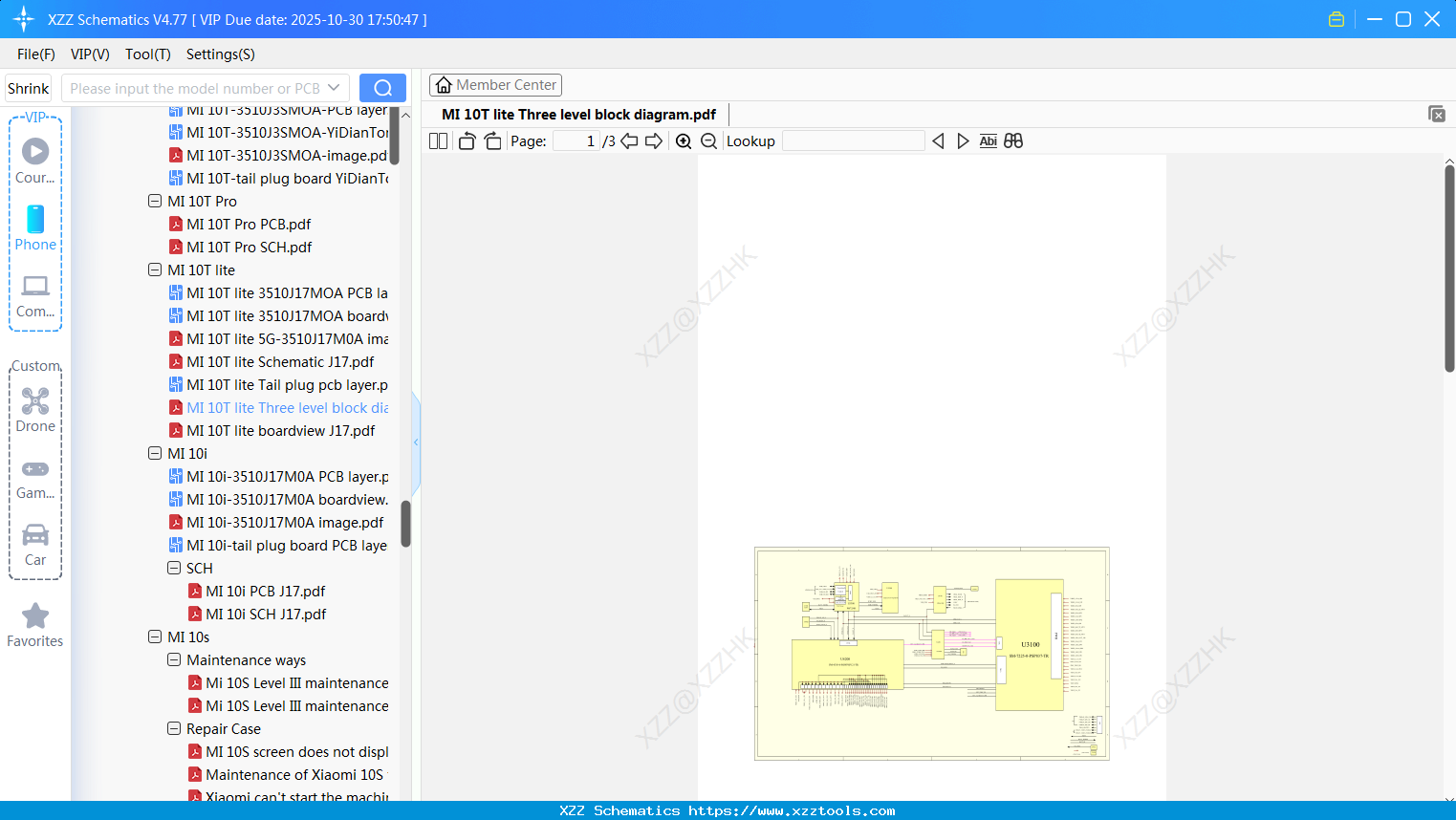Switch to MI 10T lite block diagram tab
This screenshot has height=820, width=1456.
[576, 114]
